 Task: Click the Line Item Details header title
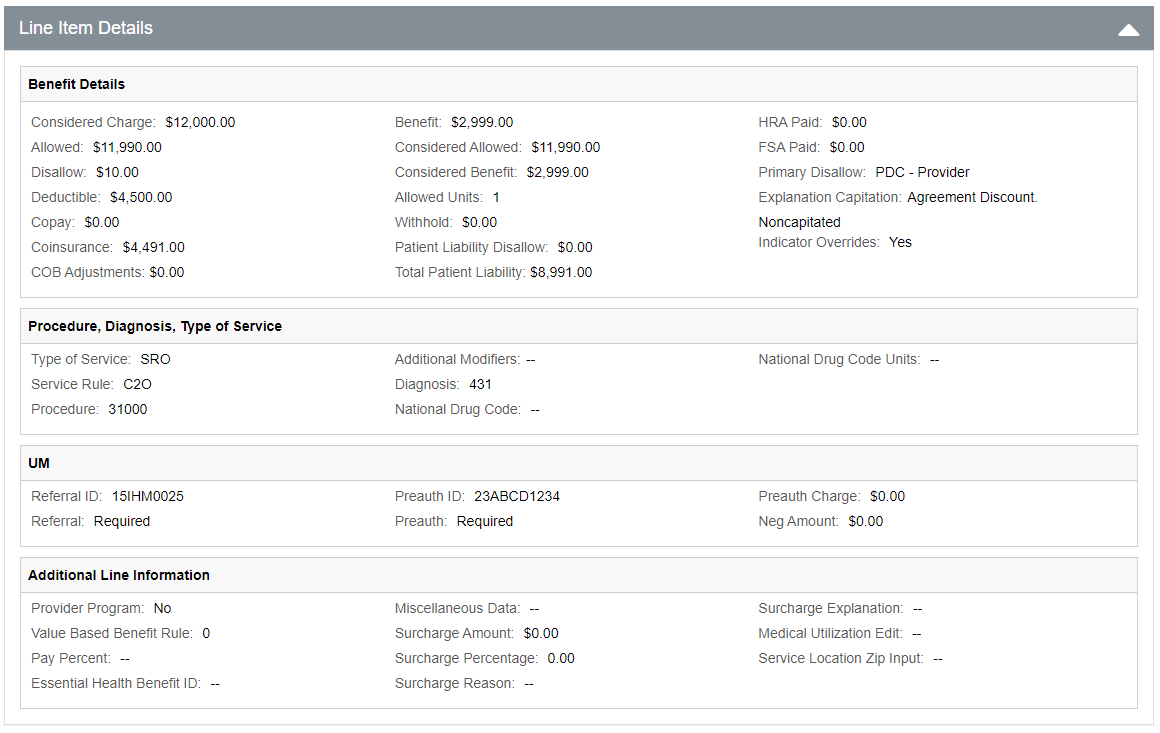(x=86, y=28)
